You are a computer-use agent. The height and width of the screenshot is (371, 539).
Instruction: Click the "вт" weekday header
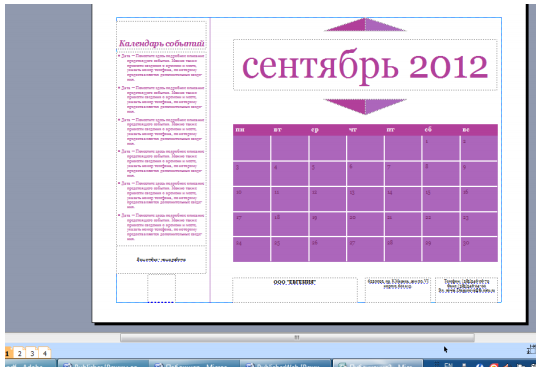(278, 130)
